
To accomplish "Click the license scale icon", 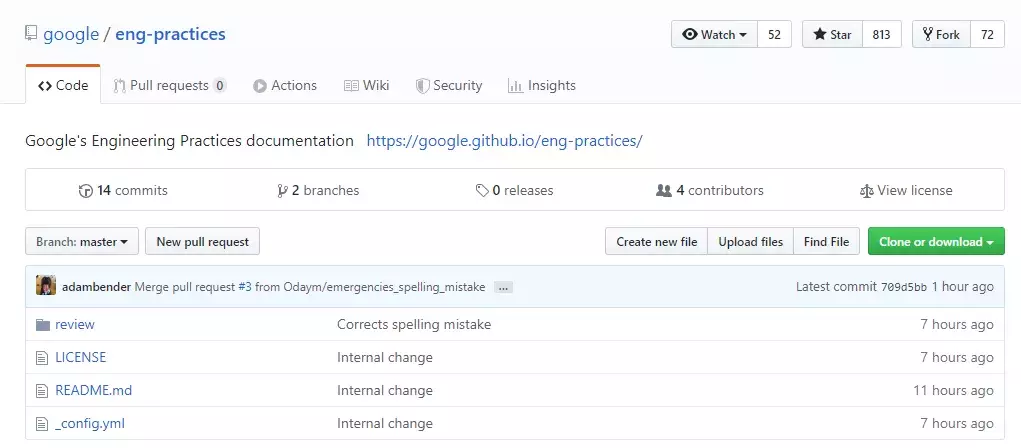I will click(866, 191).
